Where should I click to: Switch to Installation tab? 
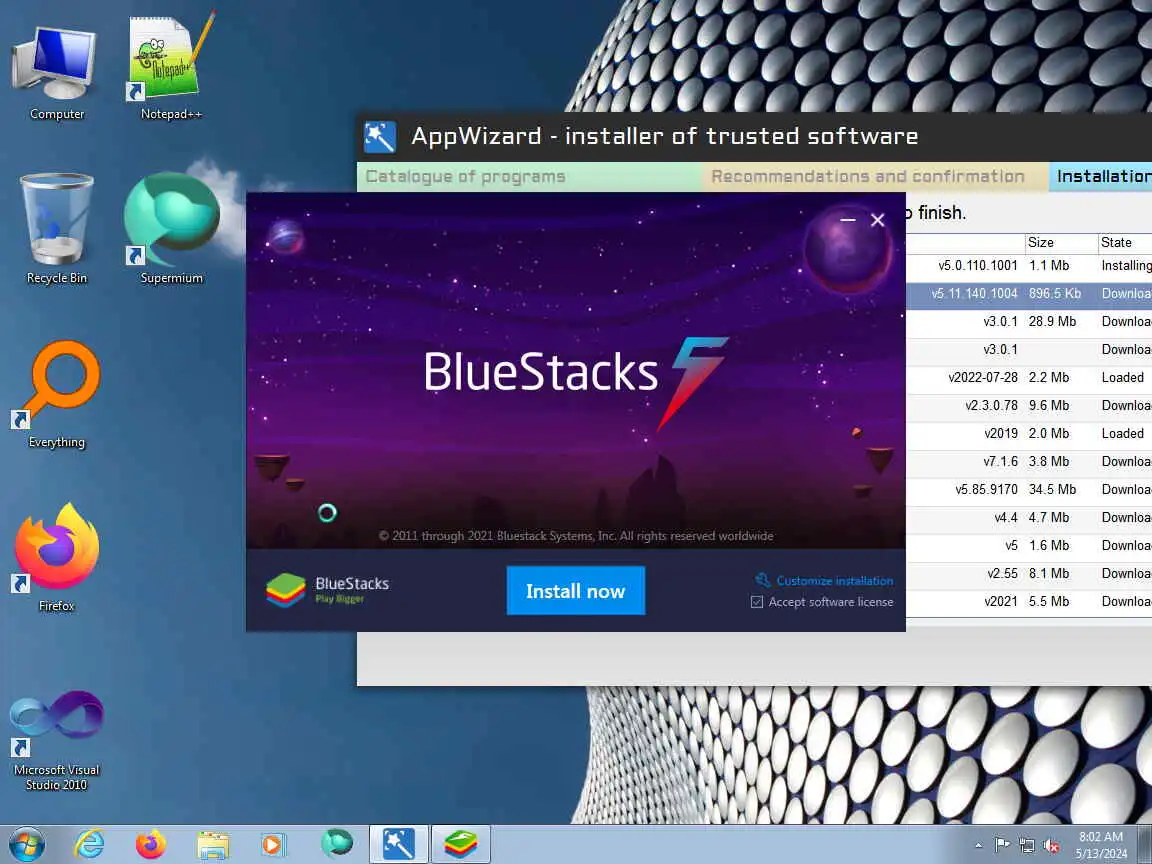[x=1101, y=176]
